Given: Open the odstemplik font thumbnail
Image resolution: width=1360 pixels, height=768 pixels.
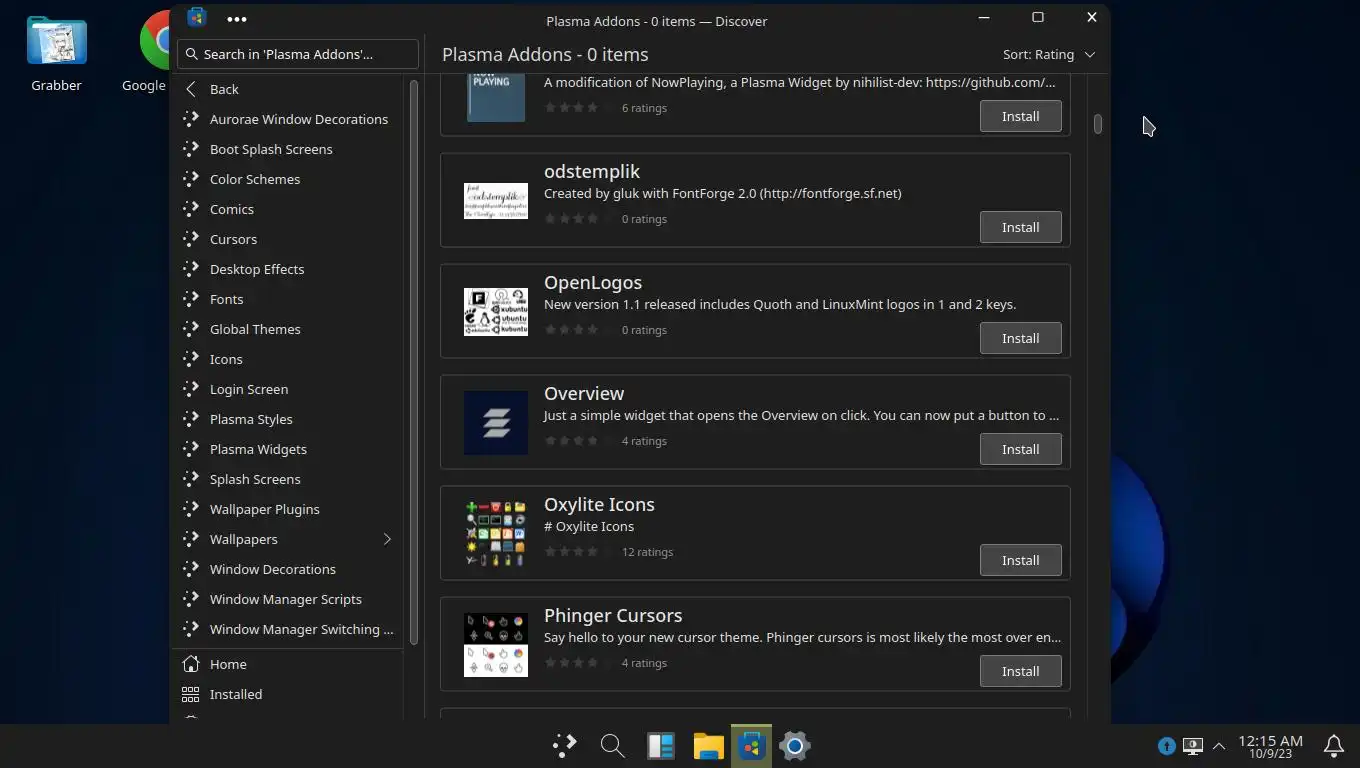Looking at the screenshot, I should click(x=496, y=201).
